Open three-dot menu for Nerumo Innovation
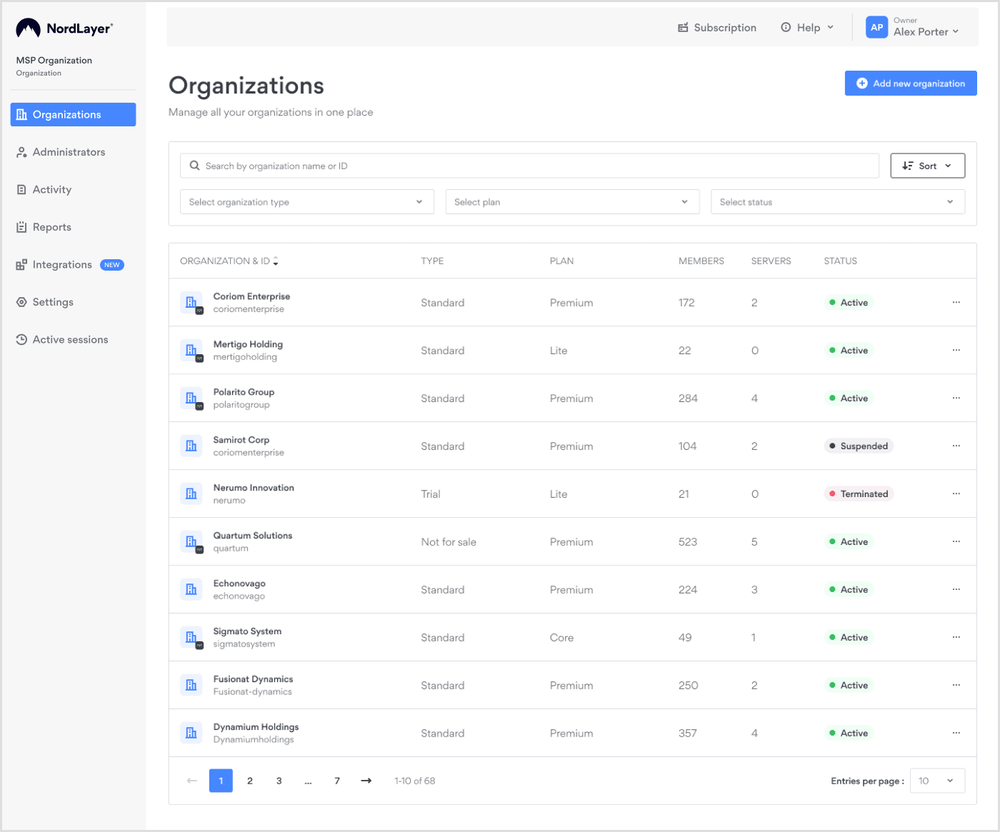This screenshot has width=1000, height=832. pyautogui.click(x=956, y=494)
